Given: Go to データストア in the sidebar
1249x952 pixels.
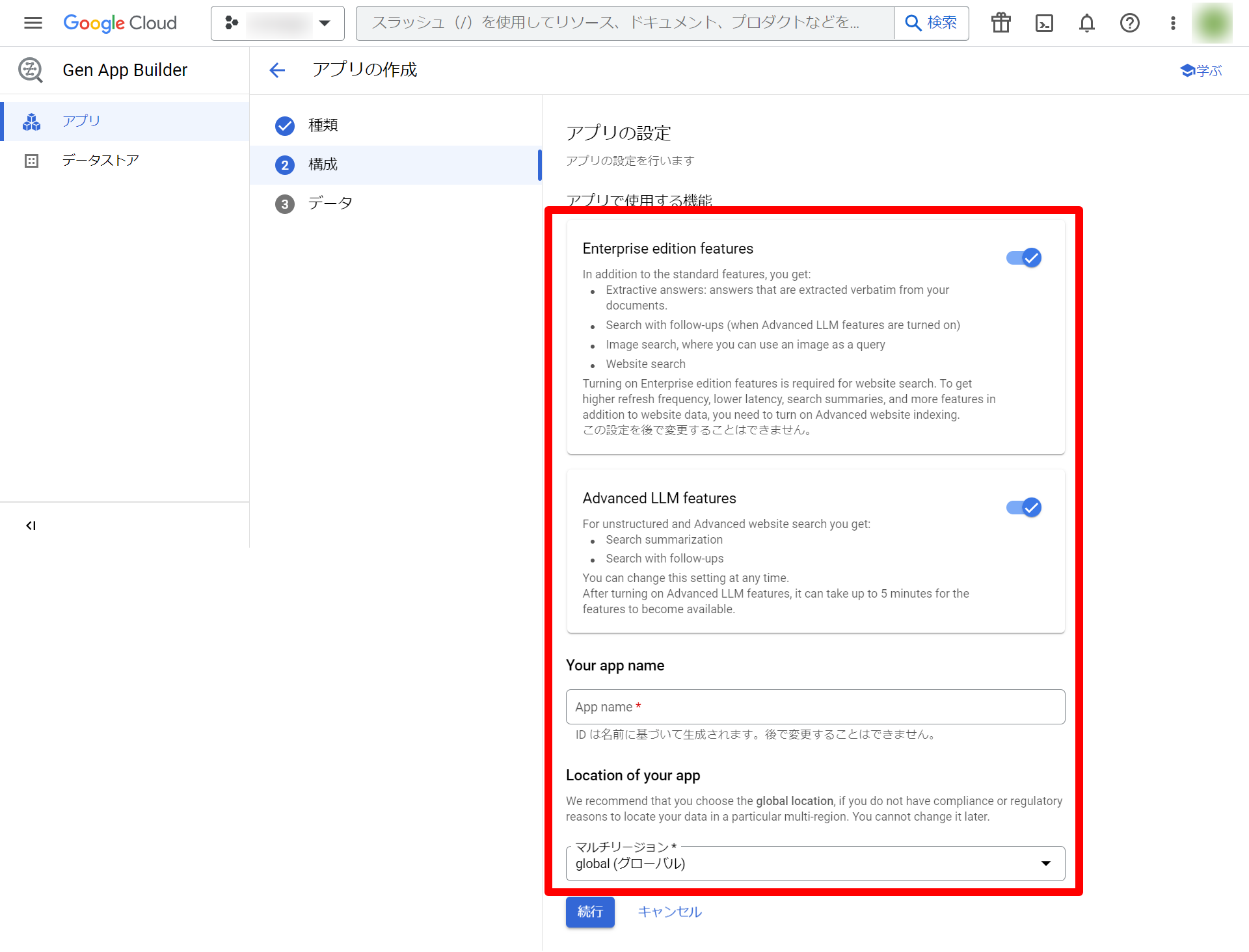Looking at the screenshot, I should 100,161.
